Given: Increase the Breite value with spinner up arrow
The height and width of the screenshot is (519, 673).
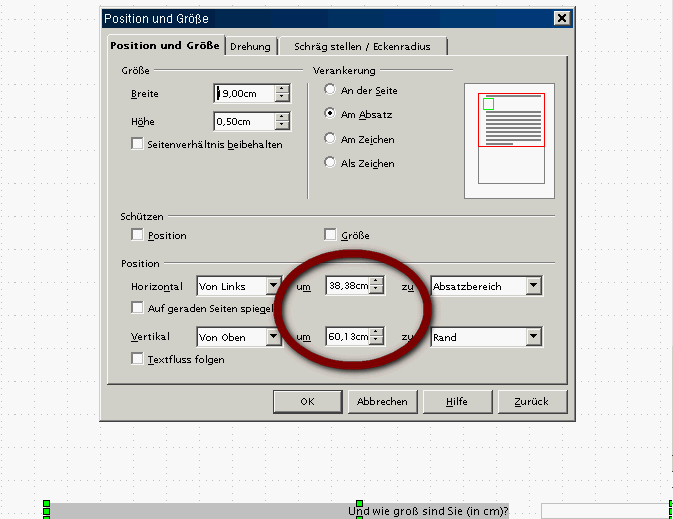Looking at the screenshot, I should coord(282,89).
